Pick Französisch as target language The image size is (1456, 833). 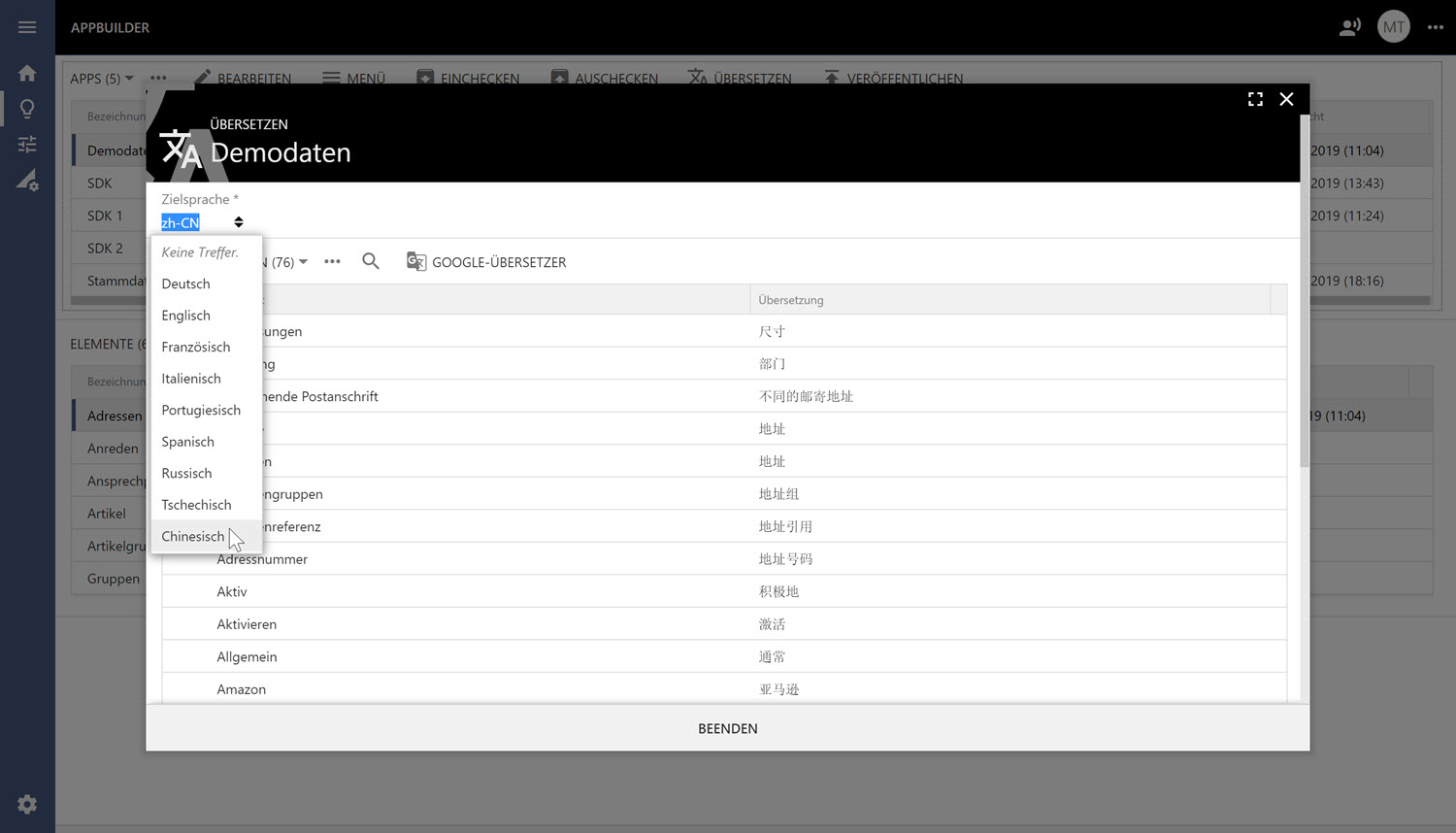(x=196, y=348)
